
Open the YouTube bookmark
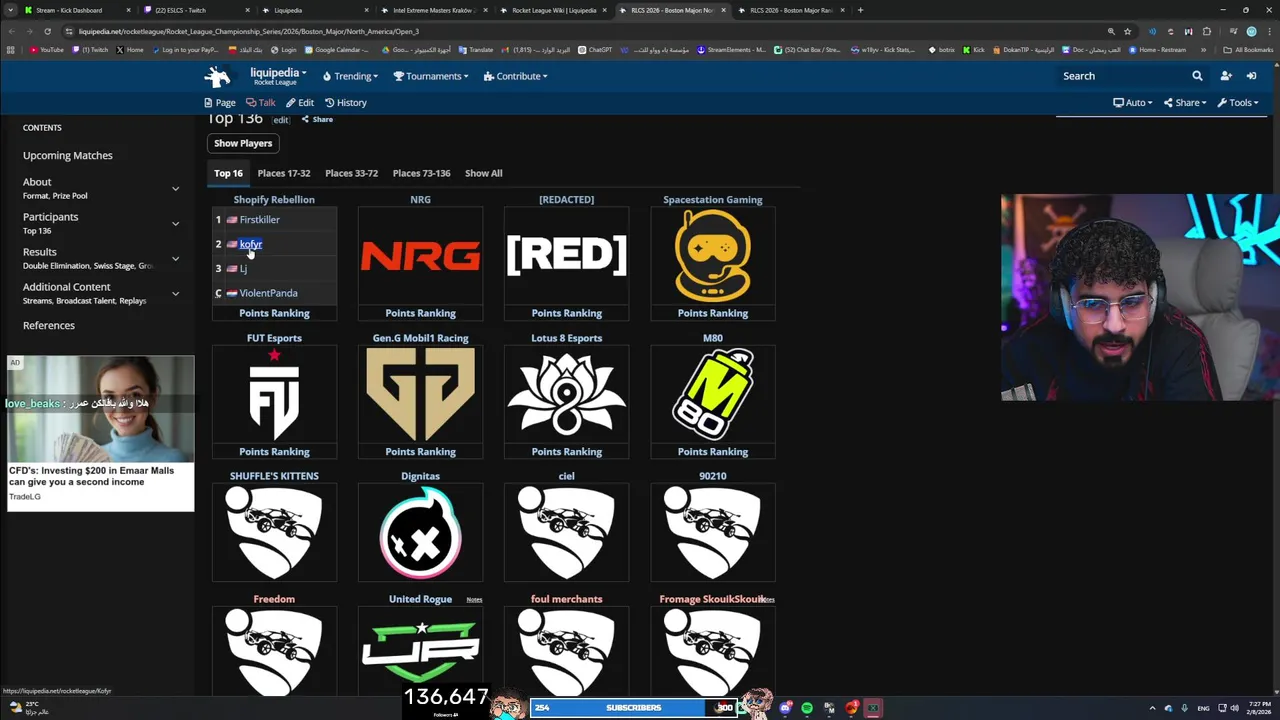tap(47, 50)
